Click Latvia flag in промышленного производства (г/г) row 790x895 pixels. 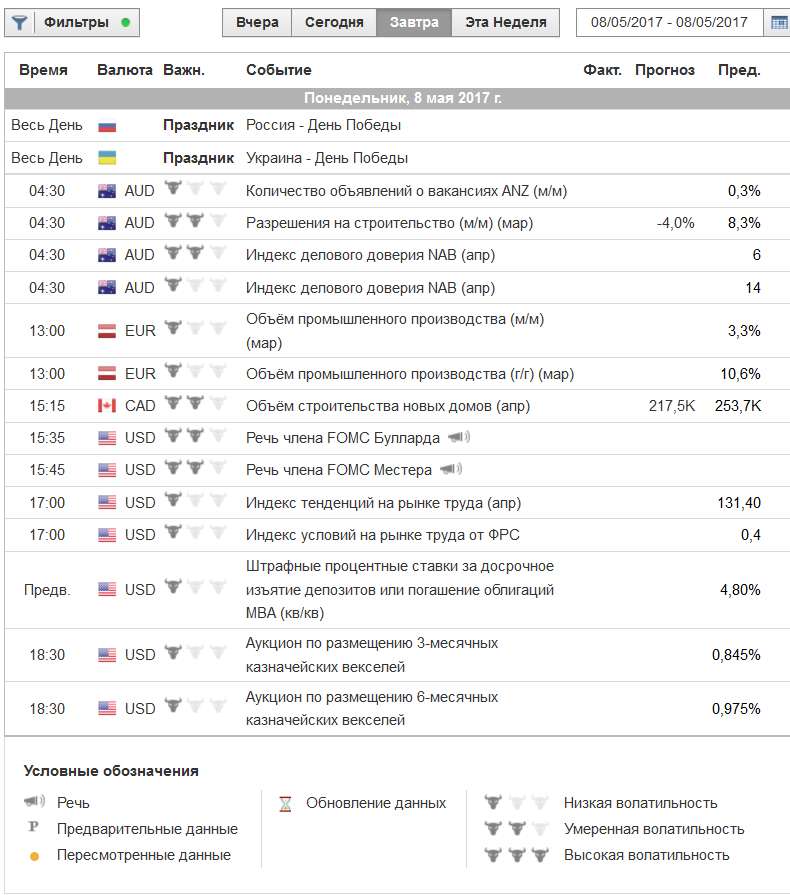pyautogui.click(x=107, y=374)
